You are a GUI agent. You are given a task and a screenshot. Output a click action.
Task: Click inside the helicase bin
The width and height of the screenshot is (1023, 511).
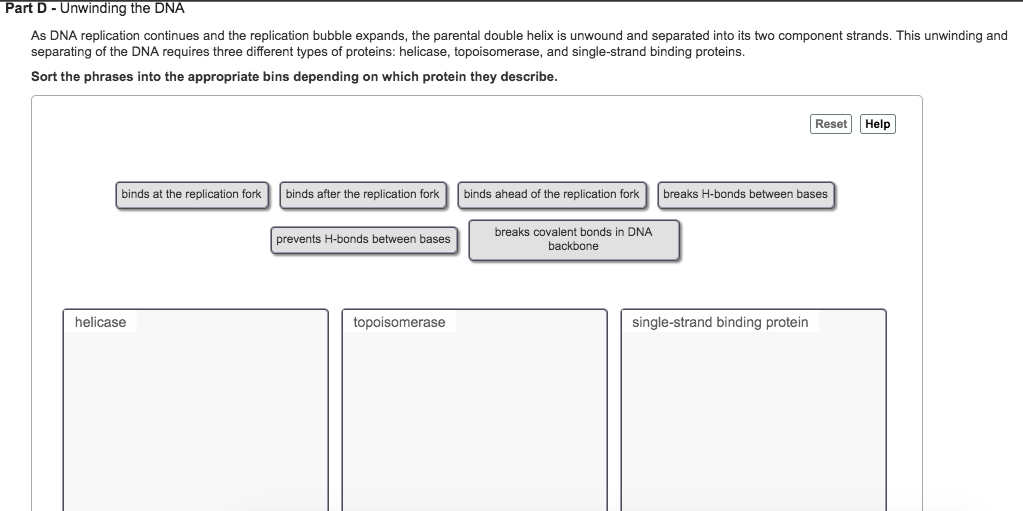196,418
